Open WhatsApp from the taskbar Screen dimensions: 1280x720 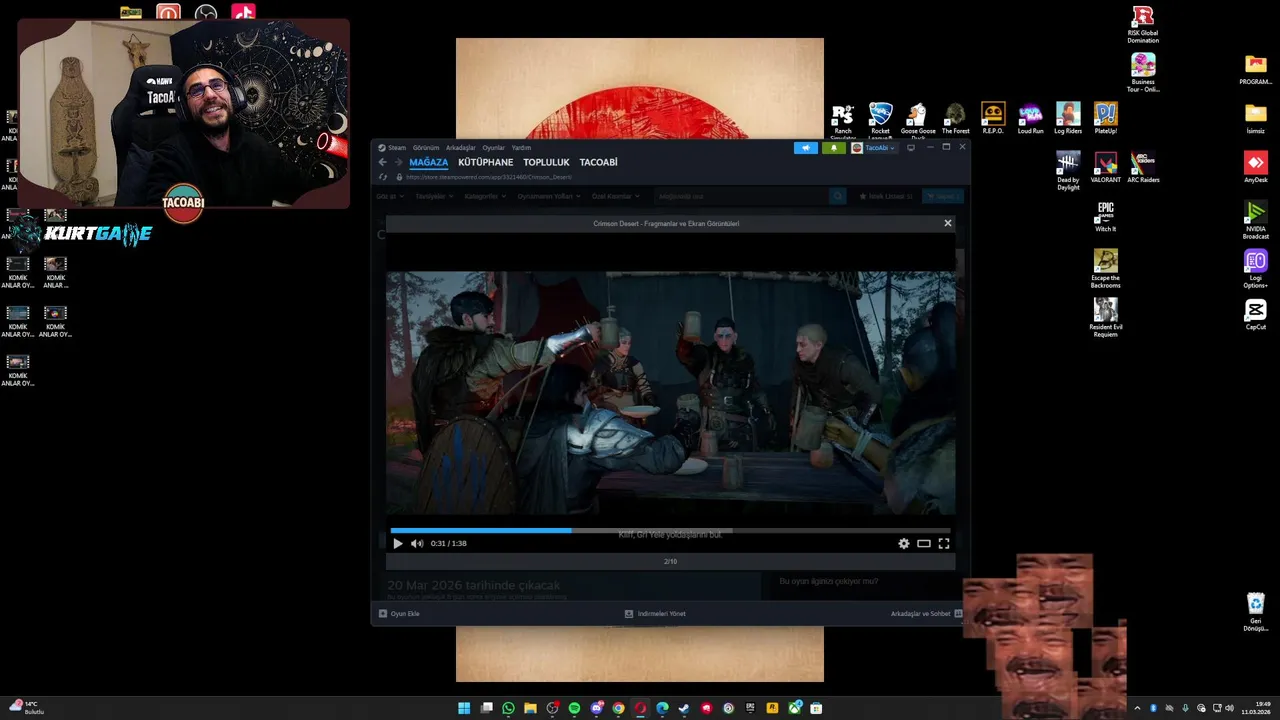tap(508, 708)
